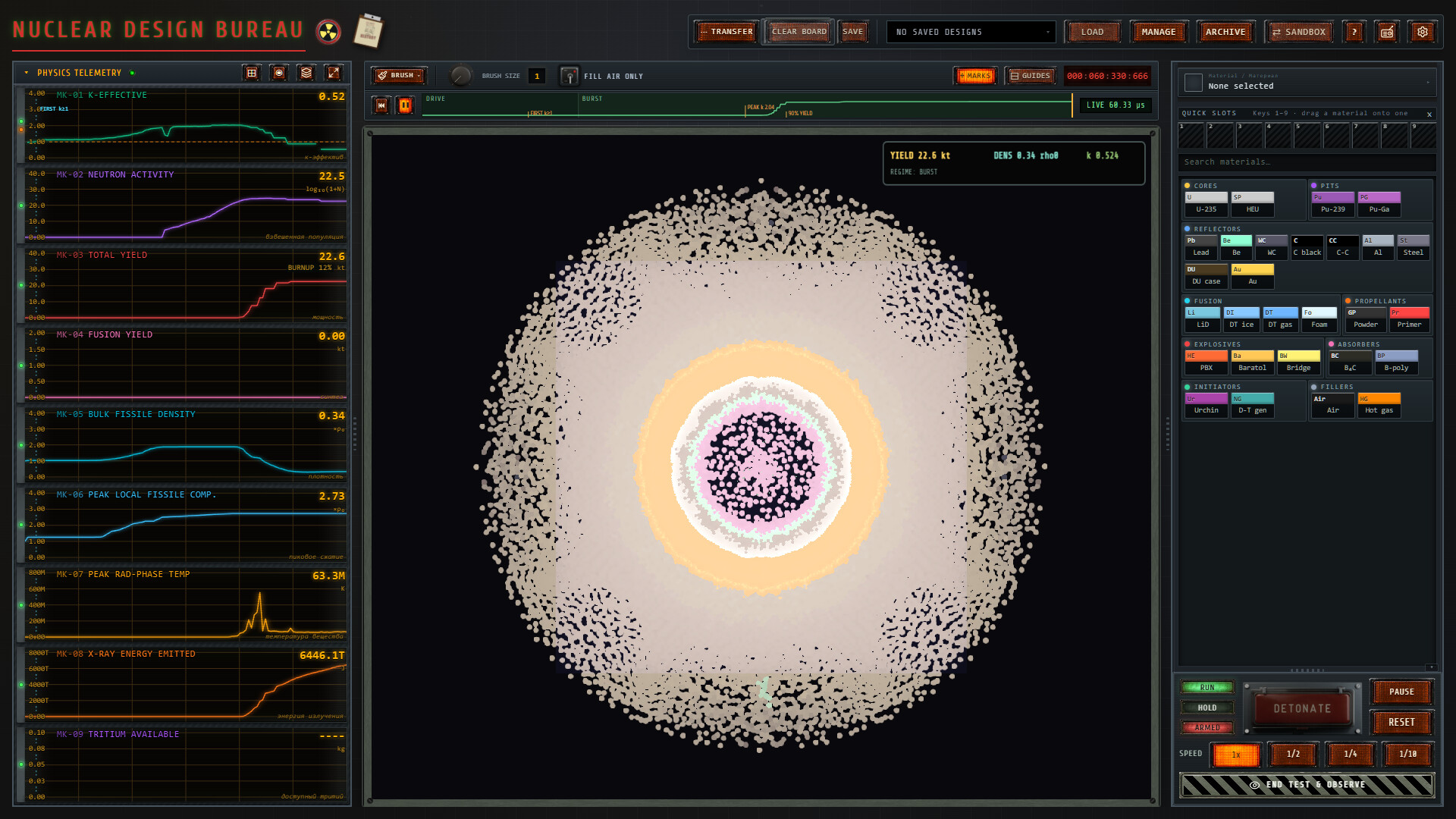Toggle the GUIDES overlay
This screenshot has width=1456, height=819.
click(x=1031, y=76)
